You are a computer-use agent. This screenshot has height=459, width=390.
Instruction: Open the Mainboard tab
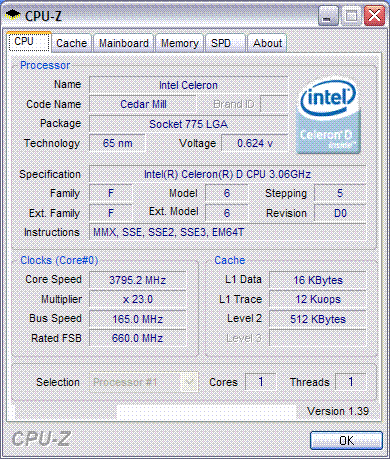click(x=124, y=43)
